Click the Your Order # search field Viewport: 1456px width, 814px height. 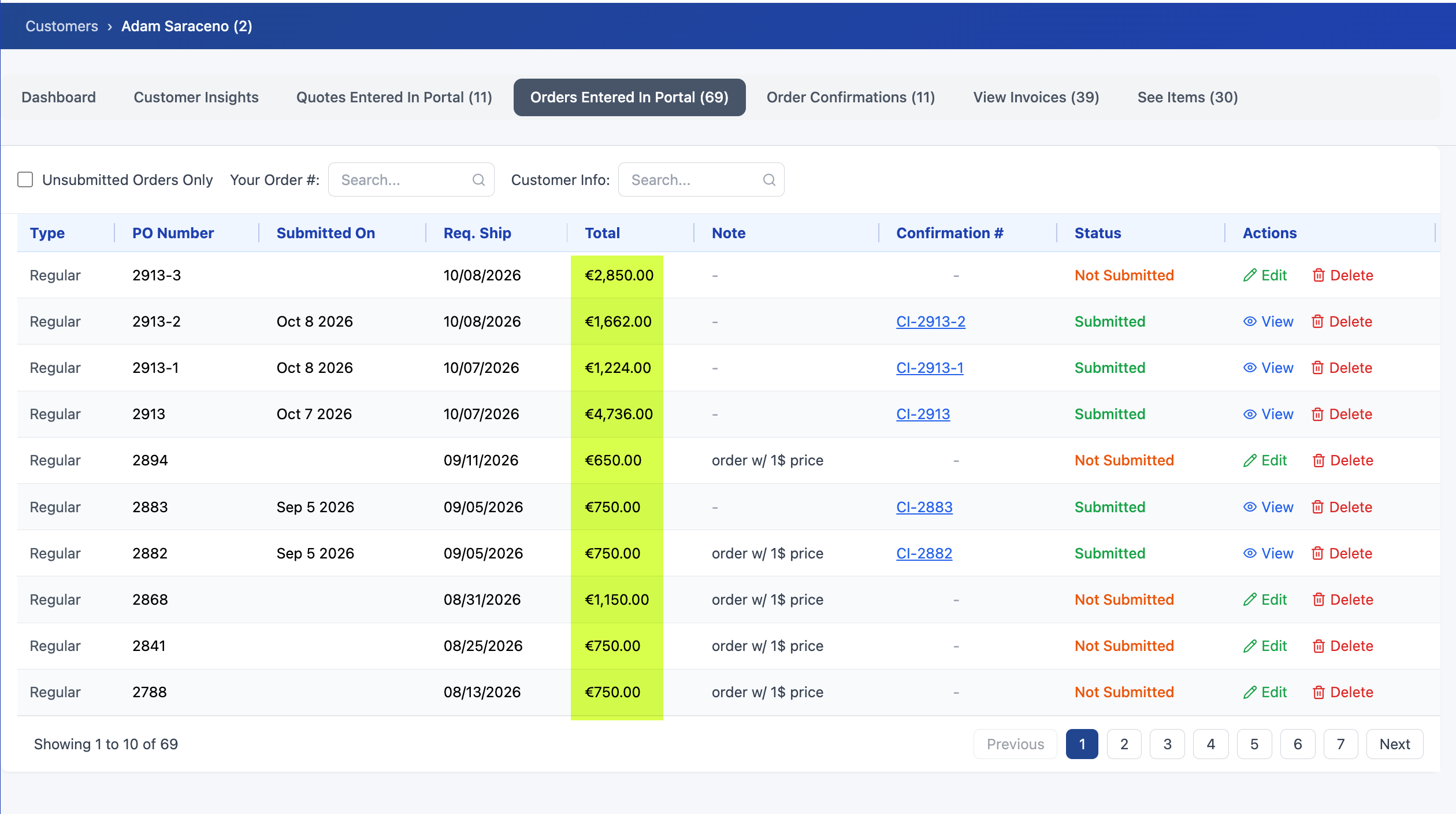pyautogui.click(x=411, y=180)
